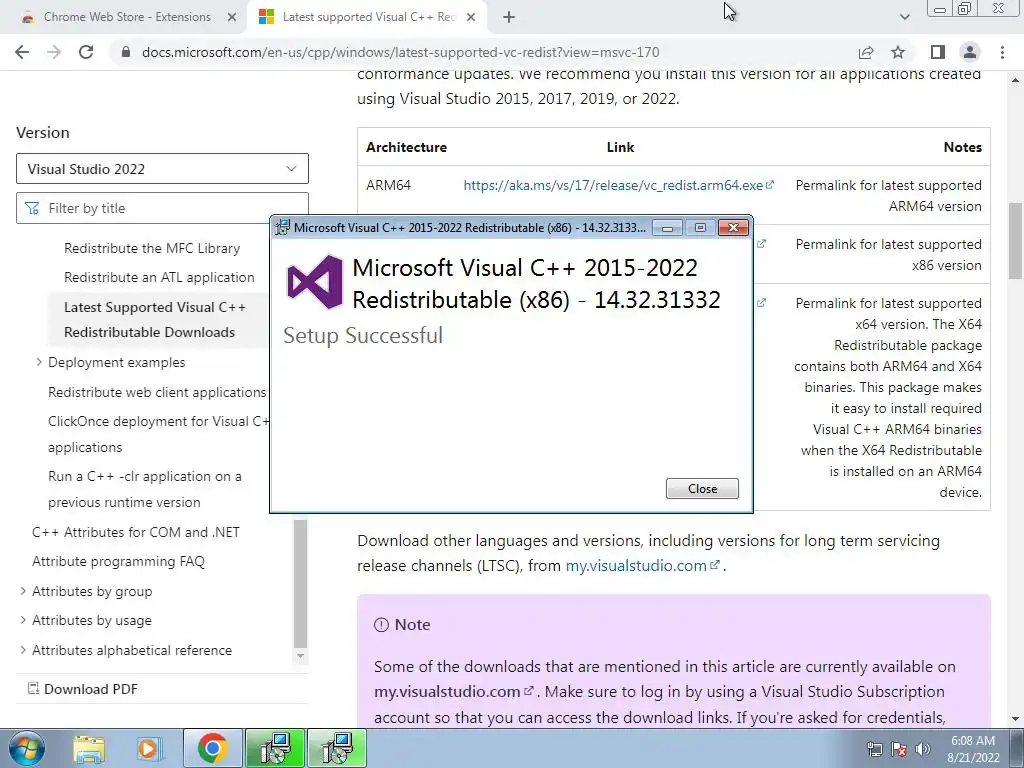
Task: Click the second installer taskbar icon
Action: point(337,748)
